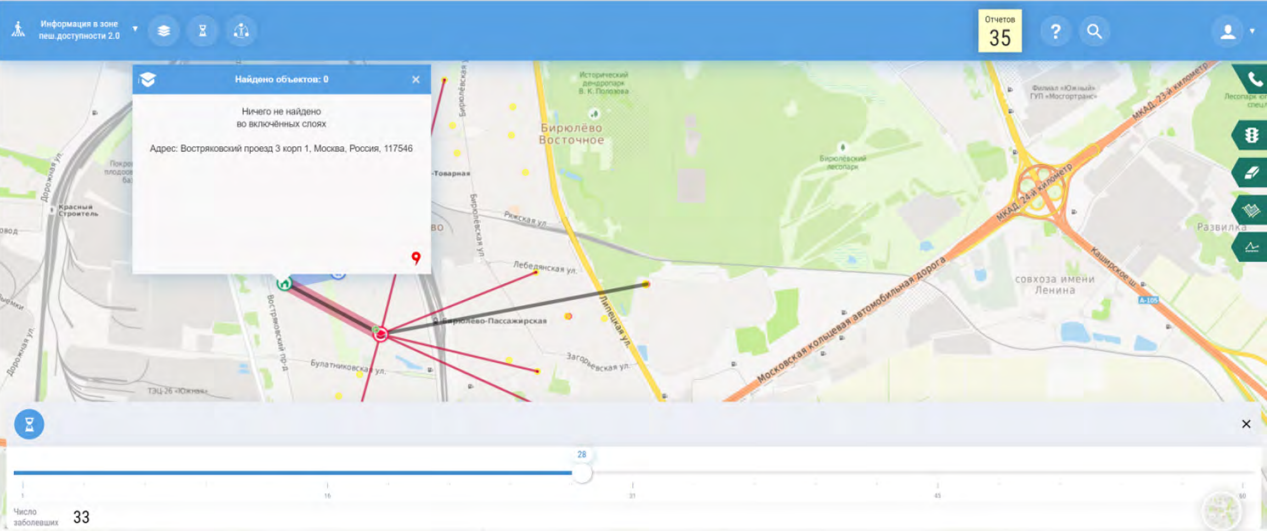Open the user profile avatar menu
The width and height of the screenshot is (1268, 531).
tap(1227, 31)
